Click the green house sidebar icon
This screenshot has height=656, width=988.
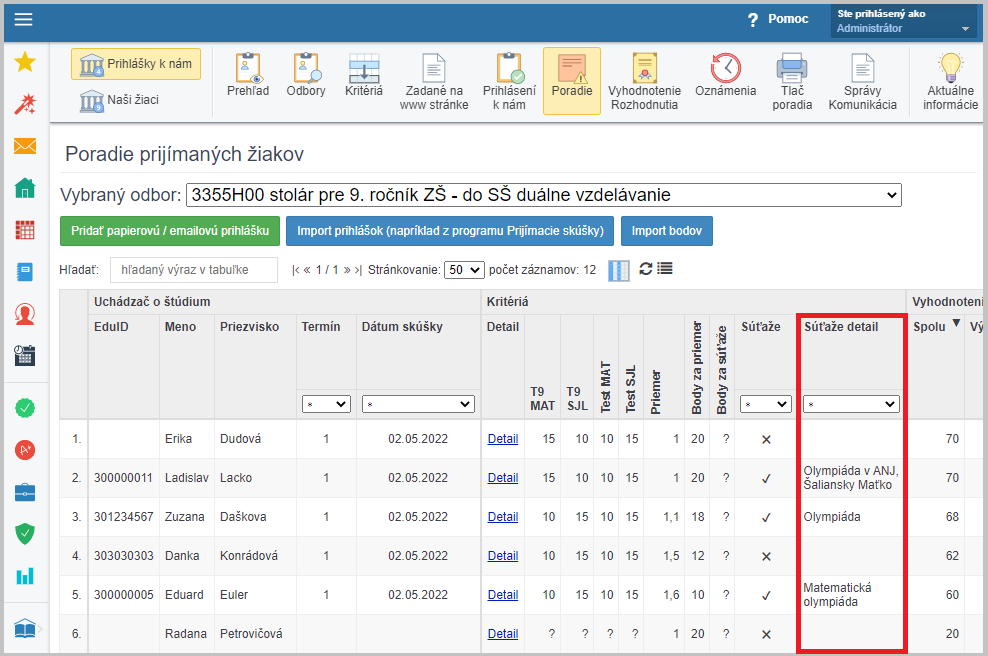25,188
